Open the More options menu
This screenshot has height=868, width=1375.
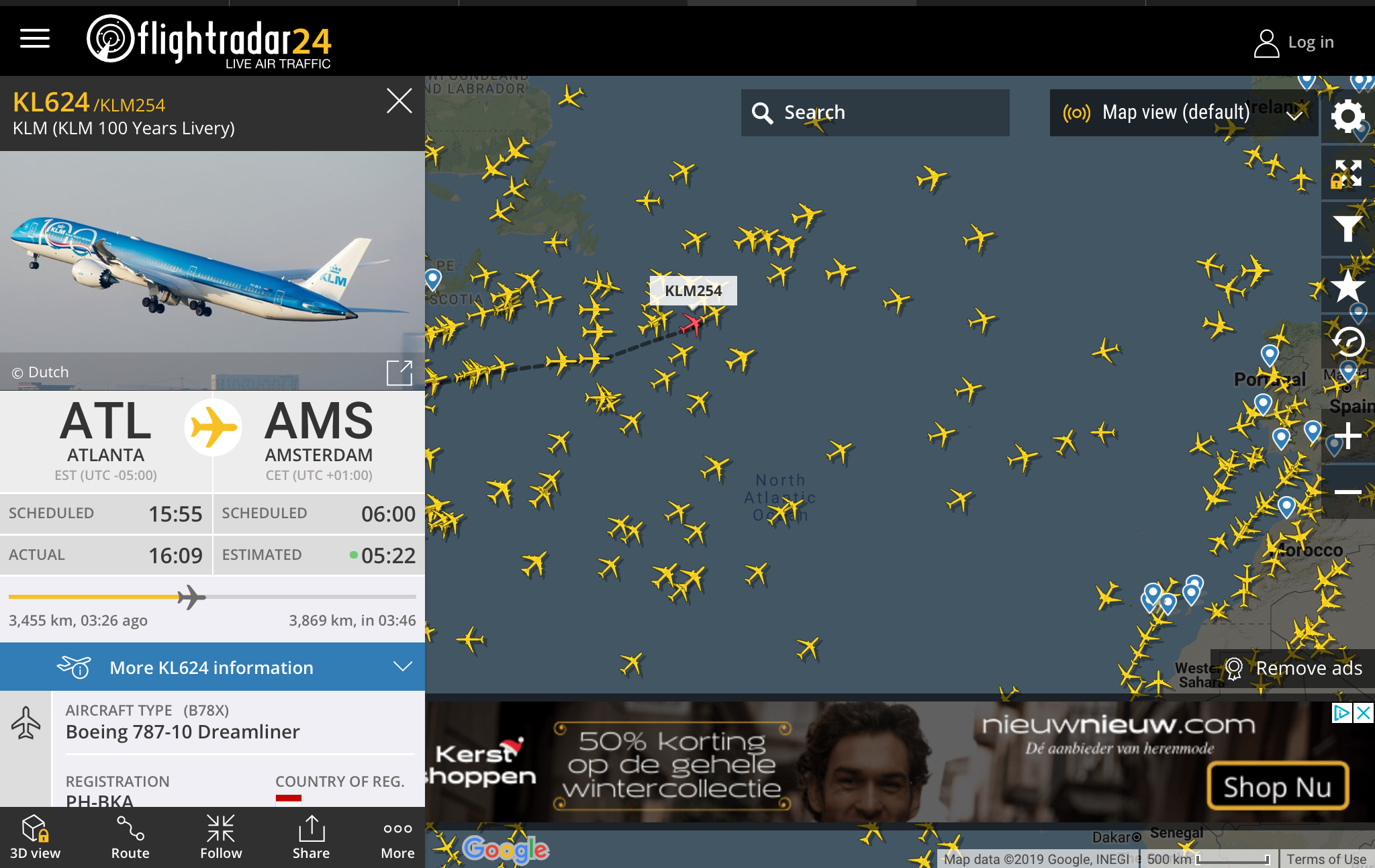[397, 837]
